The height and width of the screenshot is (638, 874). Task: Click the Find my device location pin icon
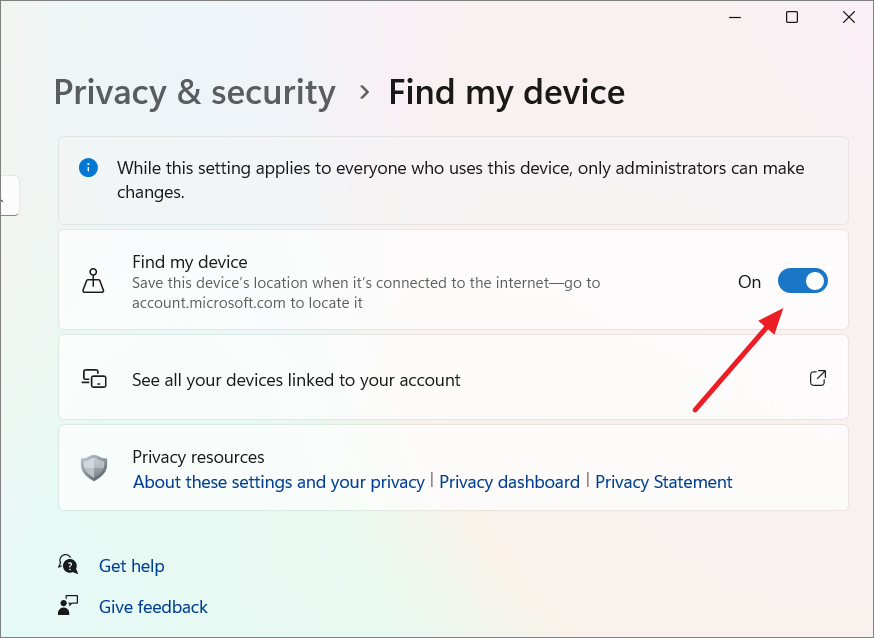point(93,280)
